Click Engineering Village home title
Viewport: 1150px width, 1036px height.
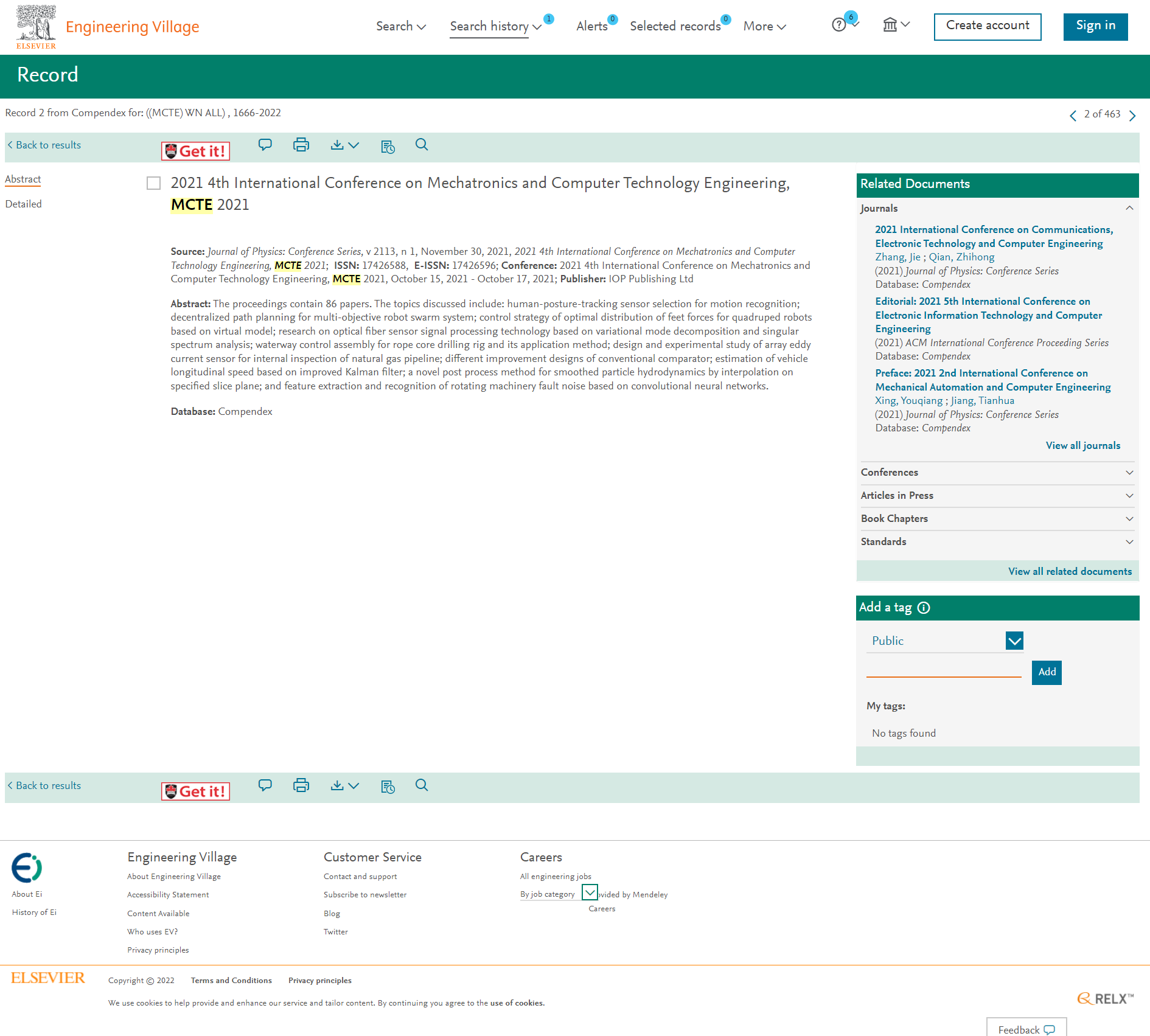tap(133, 27)
